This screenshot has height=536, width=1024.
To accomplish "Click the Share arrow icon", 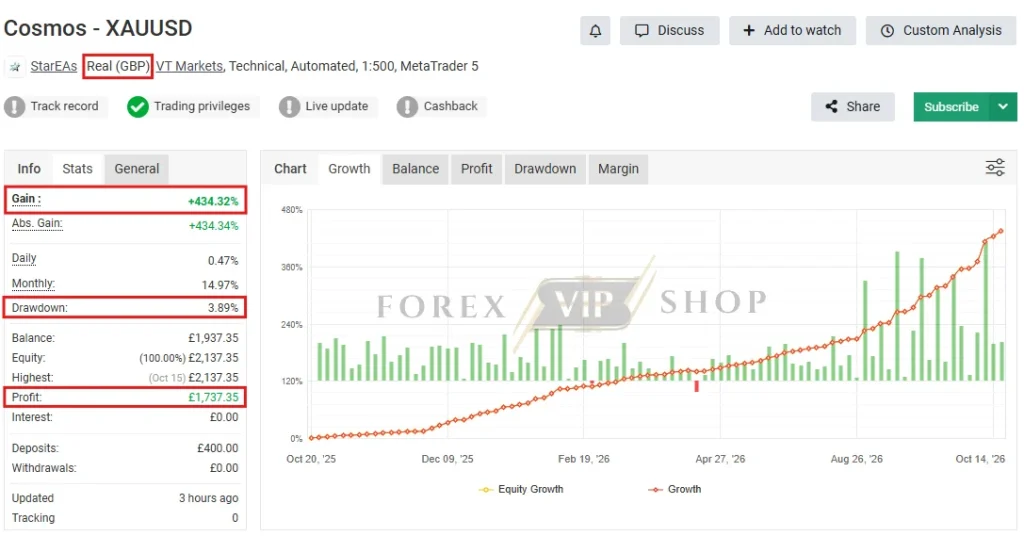I will point(831,106).
